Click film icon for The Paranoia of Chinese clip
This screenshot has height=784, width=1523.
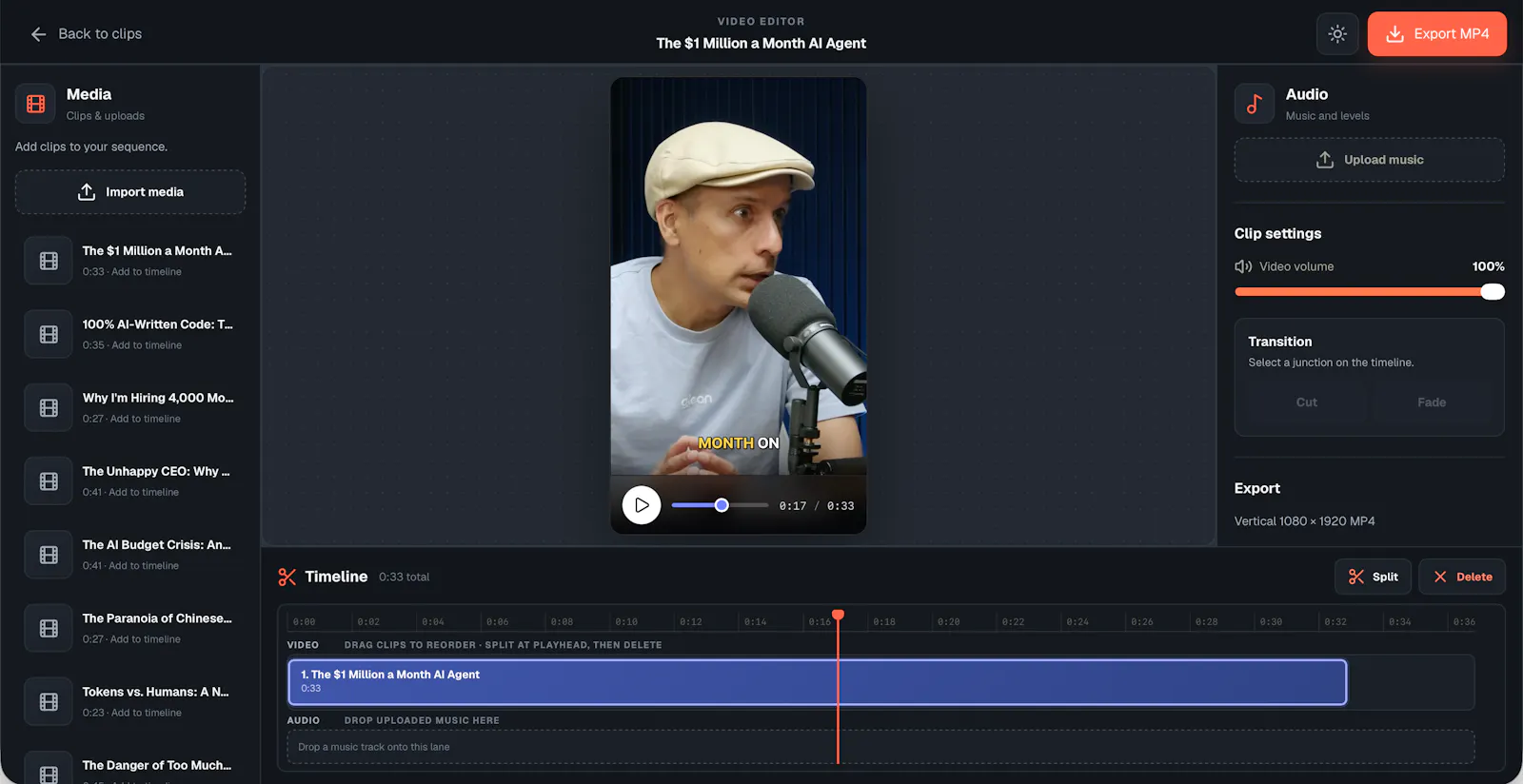point(49,628)
